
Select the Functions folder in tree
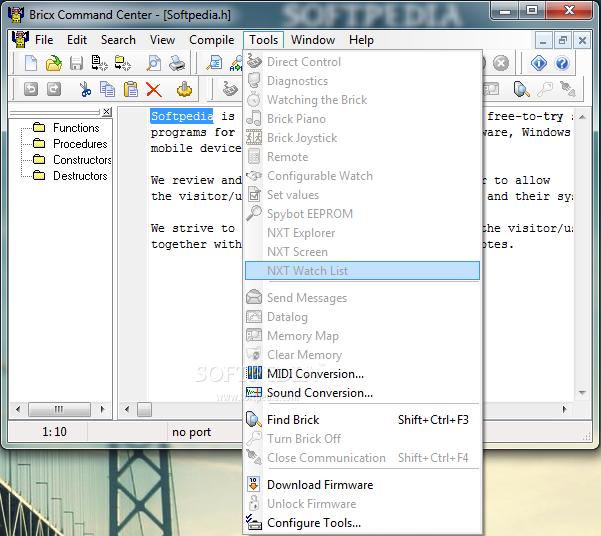[67, 128]
